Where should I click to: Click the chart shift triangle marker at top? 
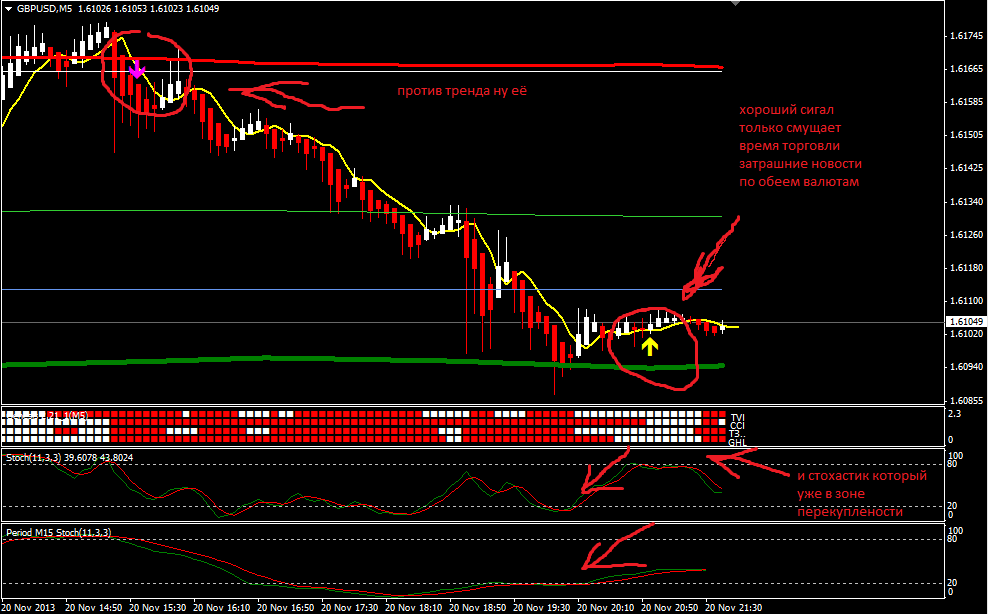coord(734,3)
